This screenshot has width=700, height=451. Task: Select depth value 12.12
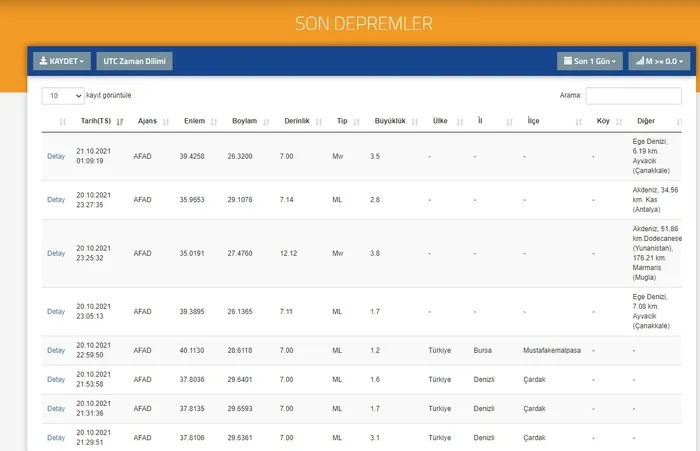pyautogui.click(x=288, y=253)
